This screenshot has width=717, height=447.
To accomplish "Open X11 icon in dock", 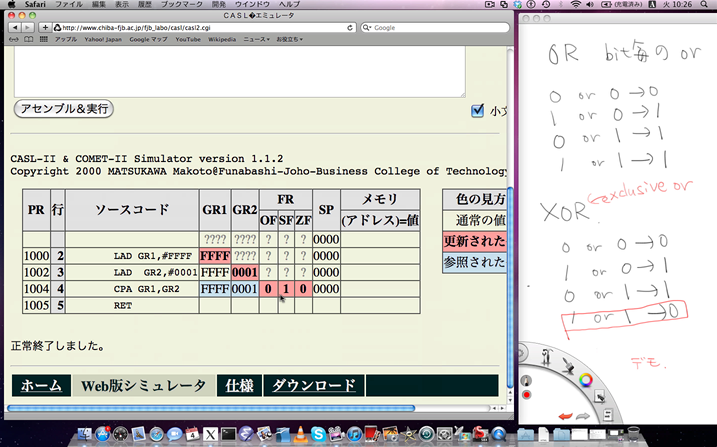I will pyautogui.click(x=210, y=434).
